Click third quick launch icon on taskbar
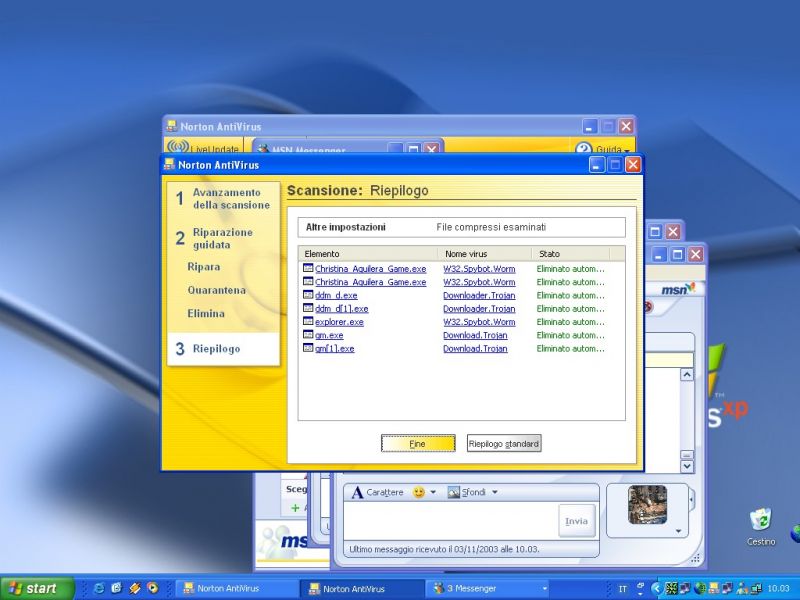The image size is (800, 600). pos(135,588)
